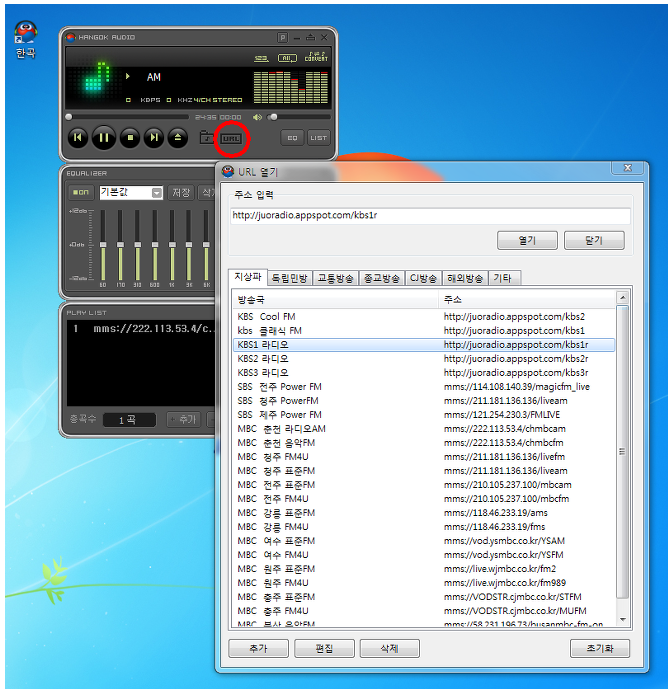Toggle the equalizer On switch
Screen dimensions: 668x689
81,192
